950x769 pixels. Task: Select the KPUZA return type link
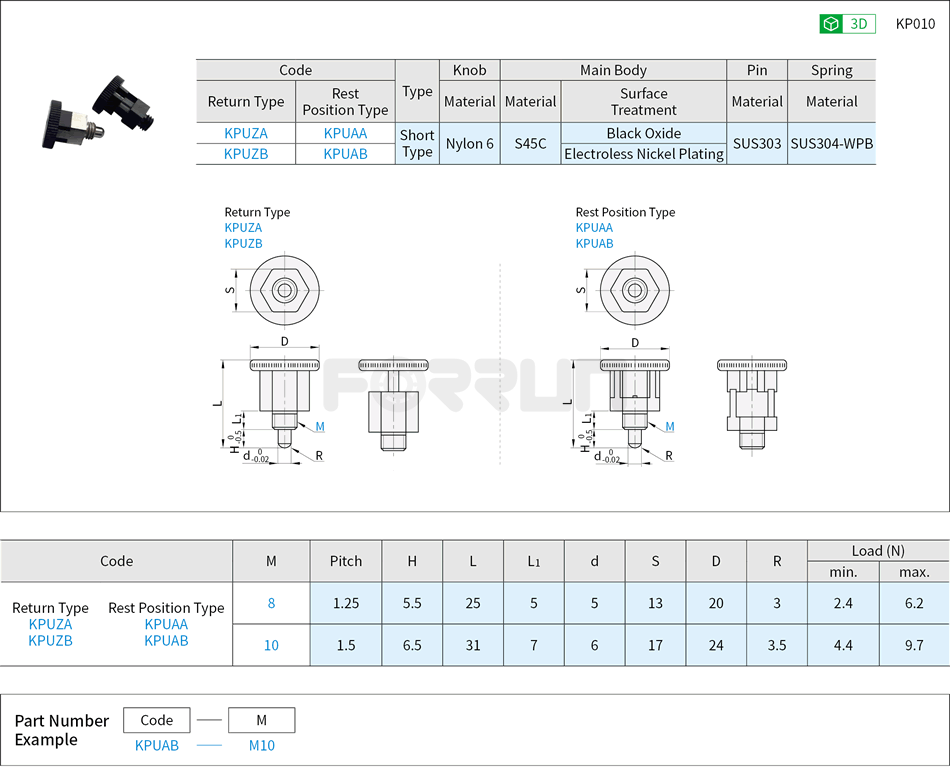pyautogui.click(x=245, y=133)
